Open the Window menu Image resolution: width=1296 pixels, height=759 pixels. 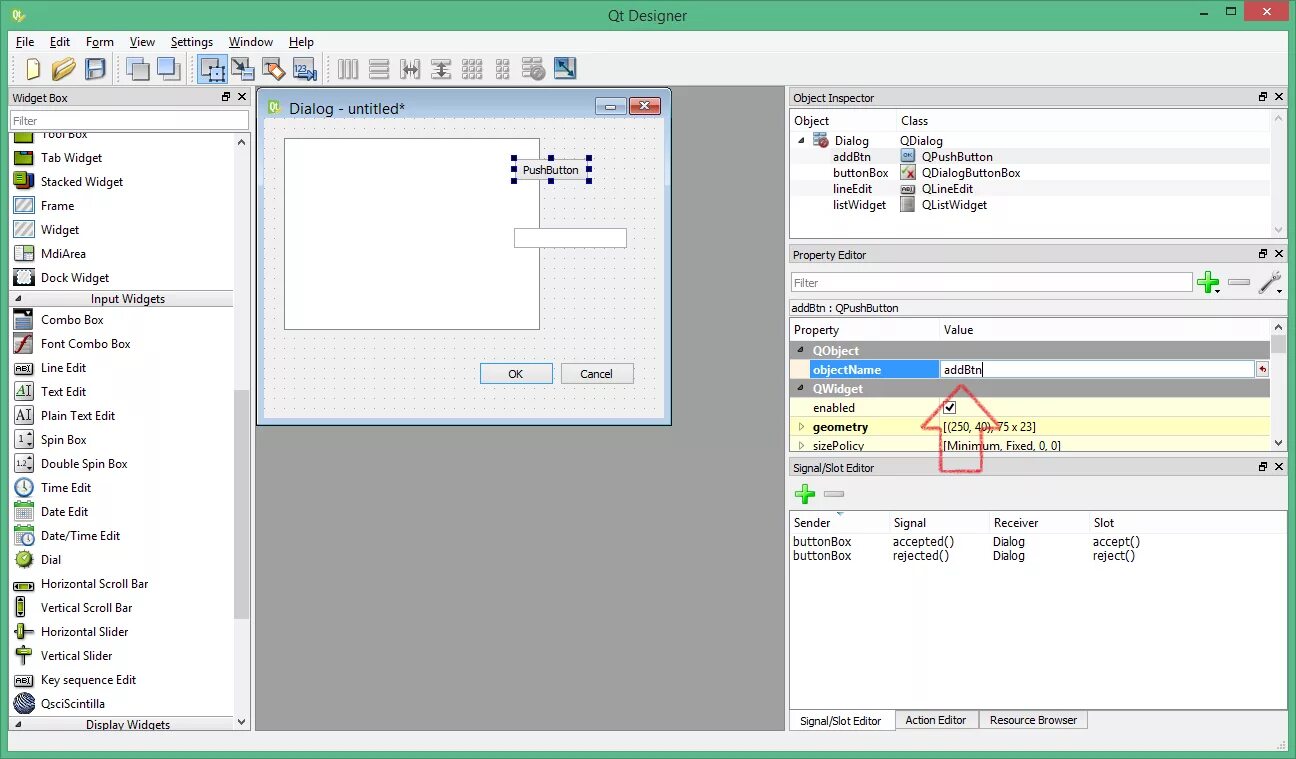pos(251,42)
